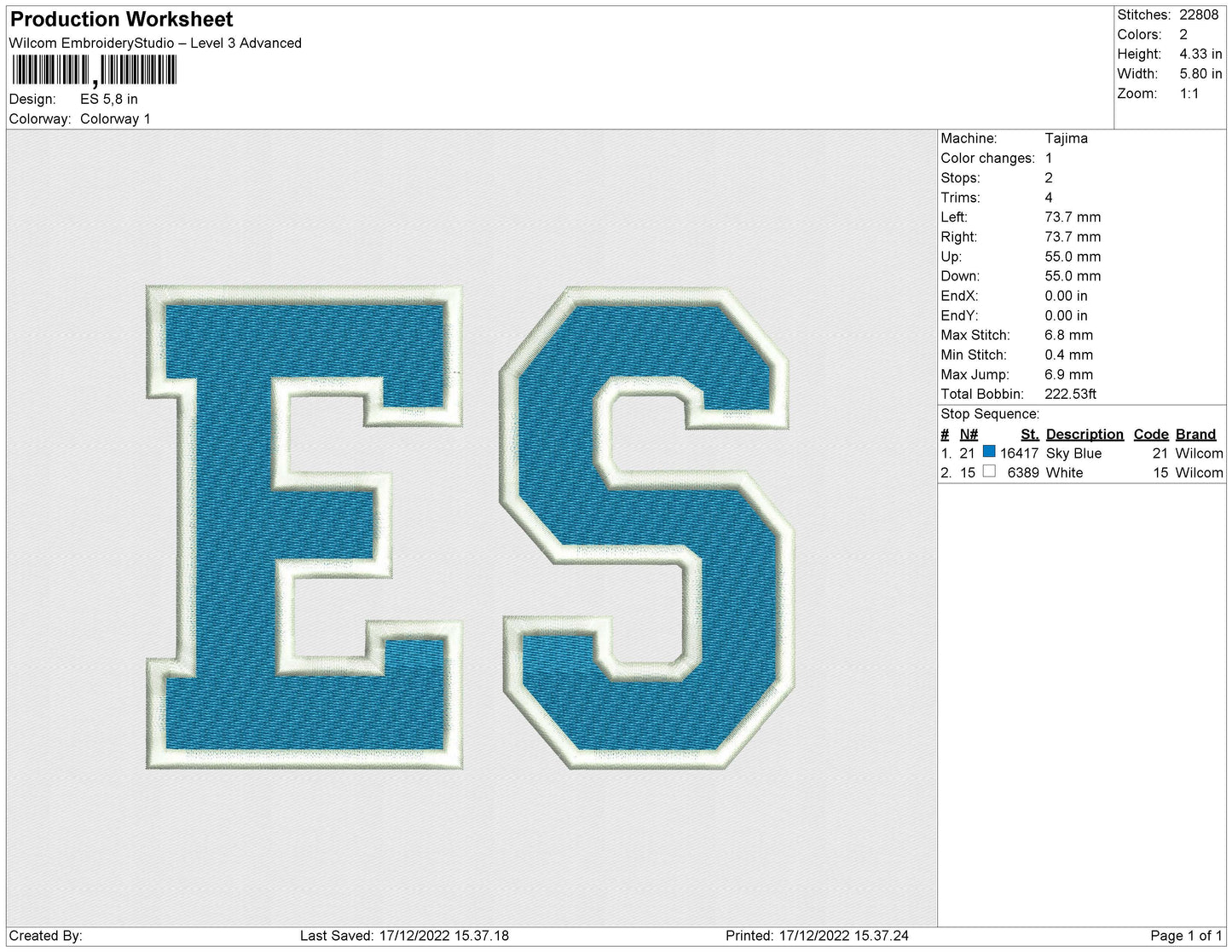The height and width of the screenshot is (952, 1232).
Task: Click the stitch count 22808
Action: [1199, 15]
